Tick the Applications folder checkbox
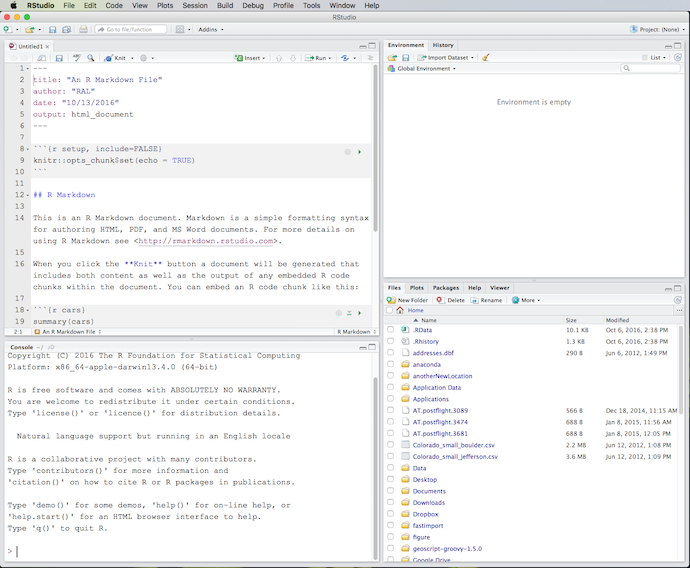The width and height of the screenshot is (690, 568). click(x=390, y=399)
